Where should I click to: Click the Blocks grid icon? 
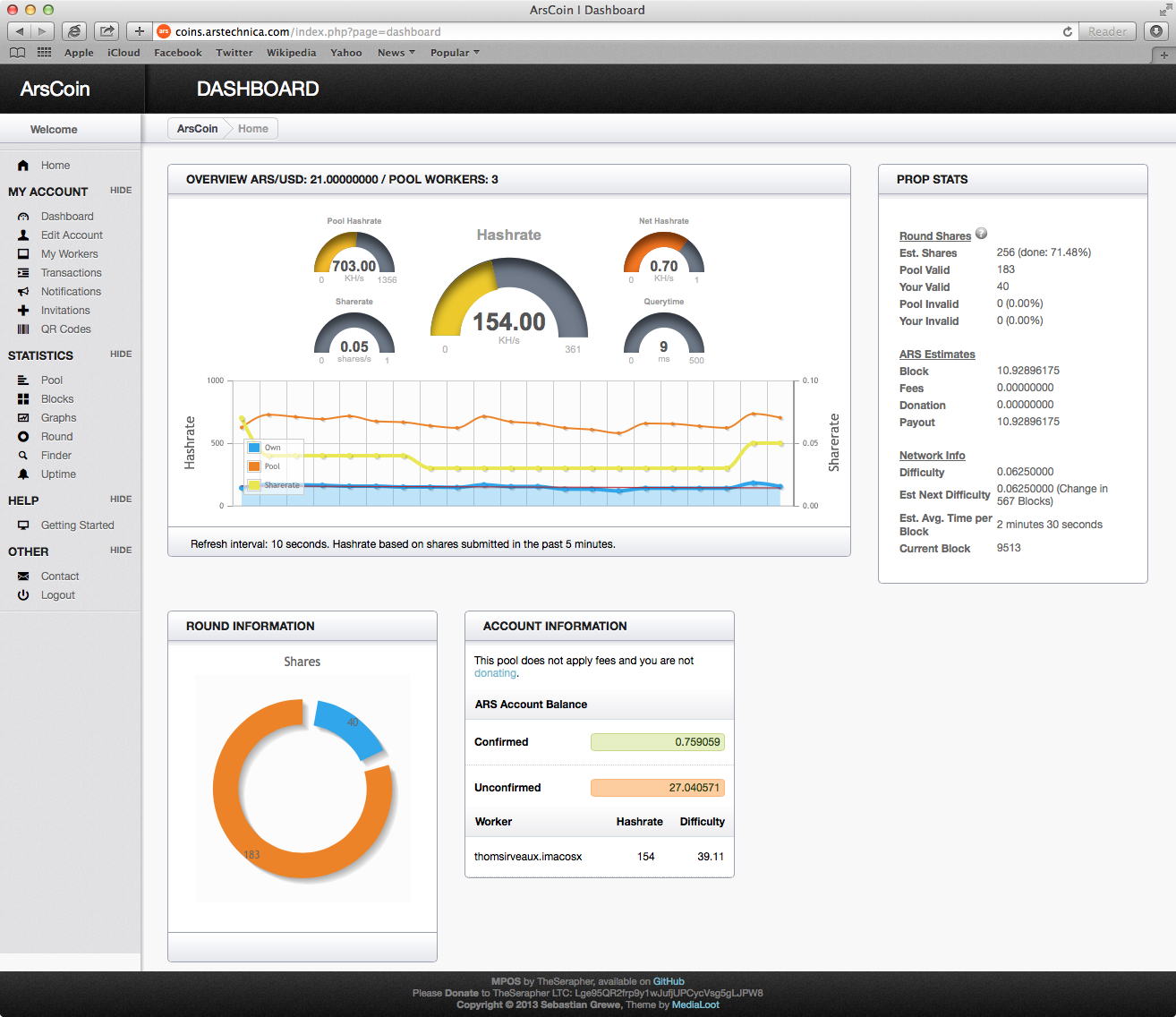(x=23, y=399)
